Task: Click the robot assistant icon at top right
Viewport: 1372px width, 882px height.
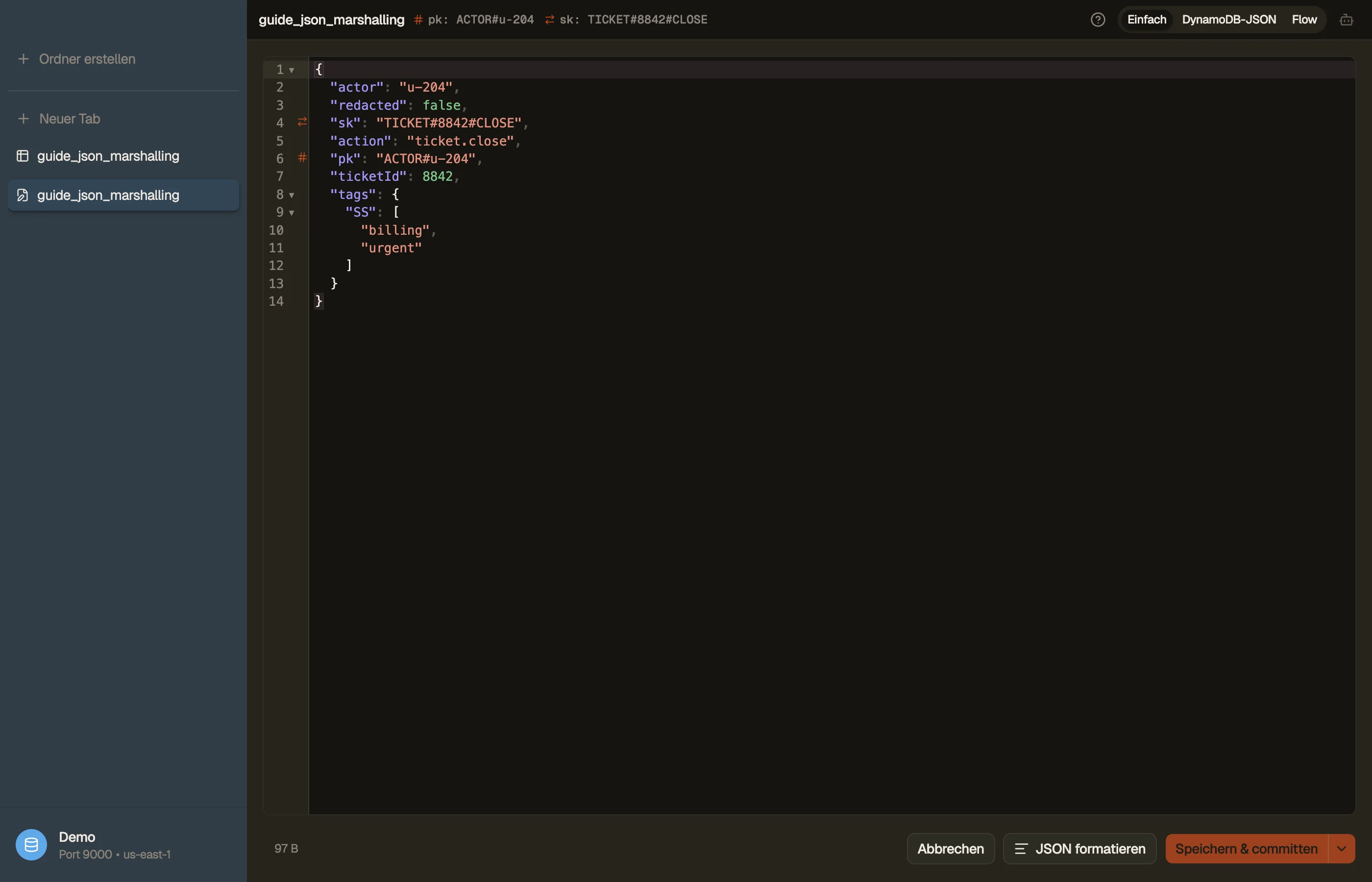Action: coord(1346,20)
